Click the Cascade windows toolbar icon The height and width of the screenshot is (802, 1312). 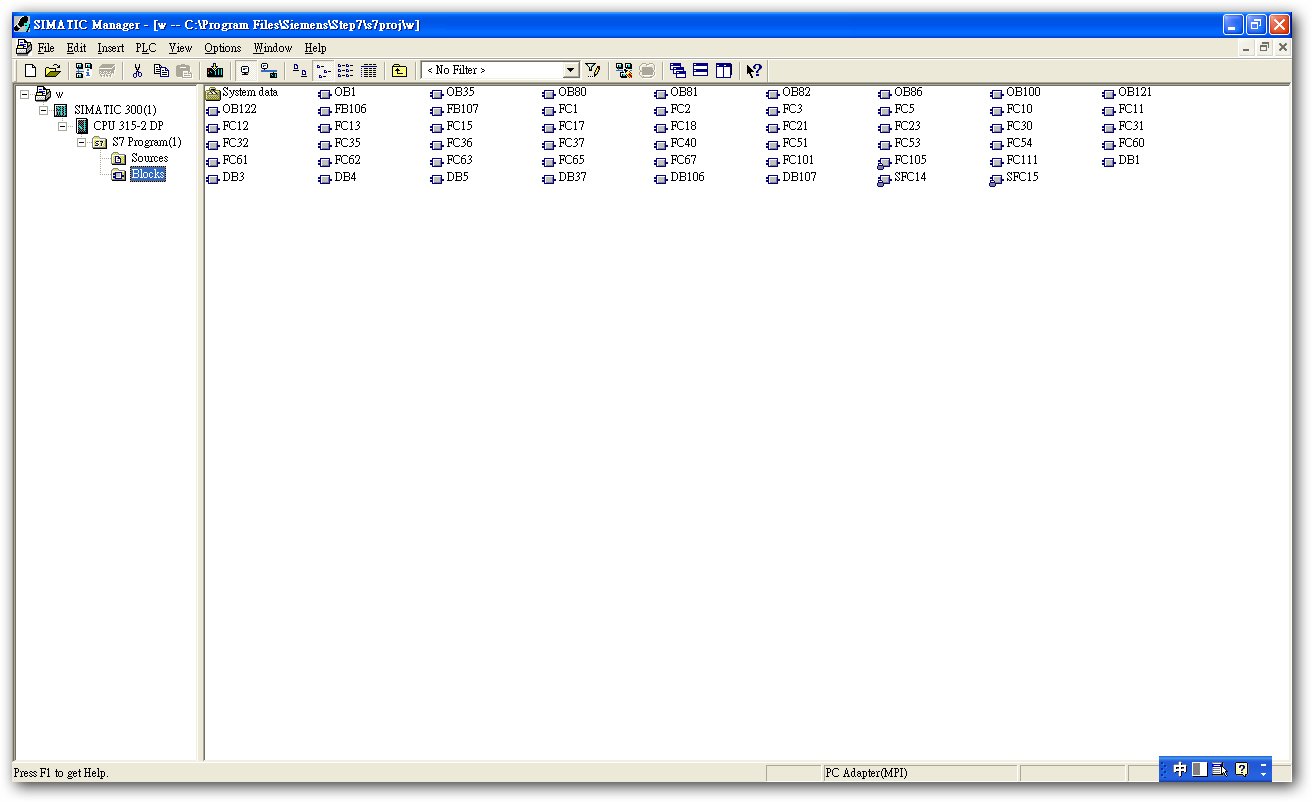pyautogui.click(x=678, y=70)
